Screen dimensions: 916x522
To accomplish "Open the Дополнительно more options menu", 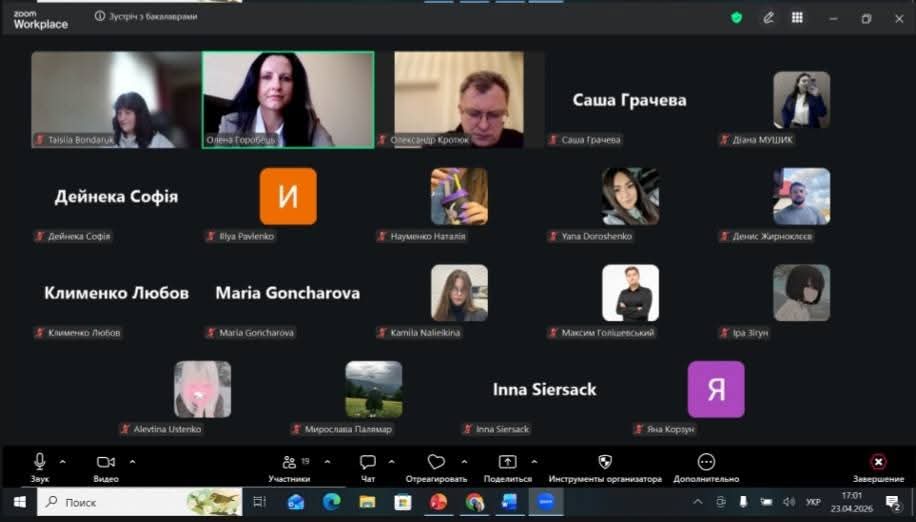I will pos(706,462).
